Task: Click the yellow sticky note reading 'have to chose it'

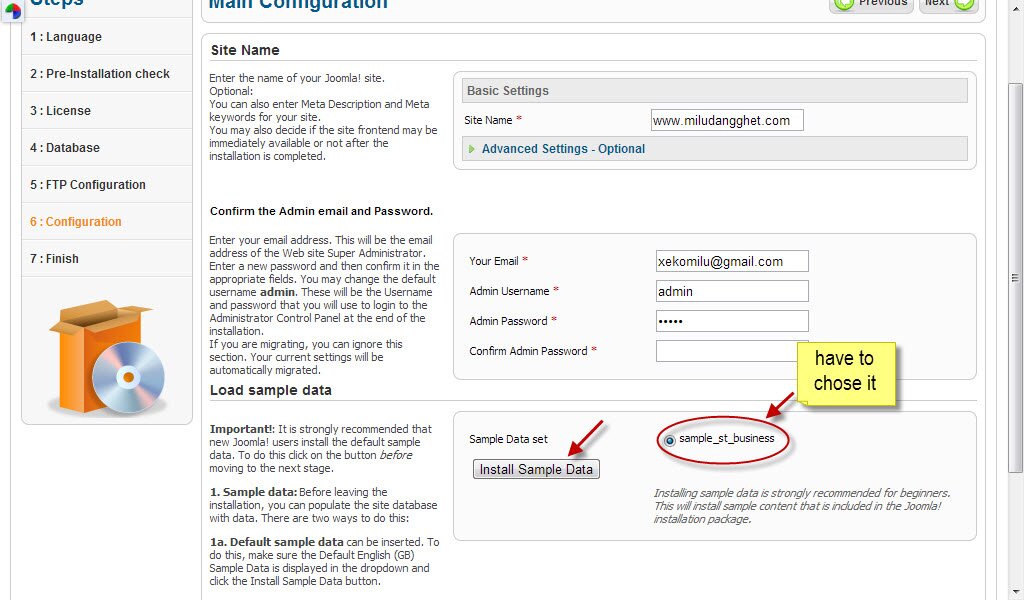Action: [847, 371]
